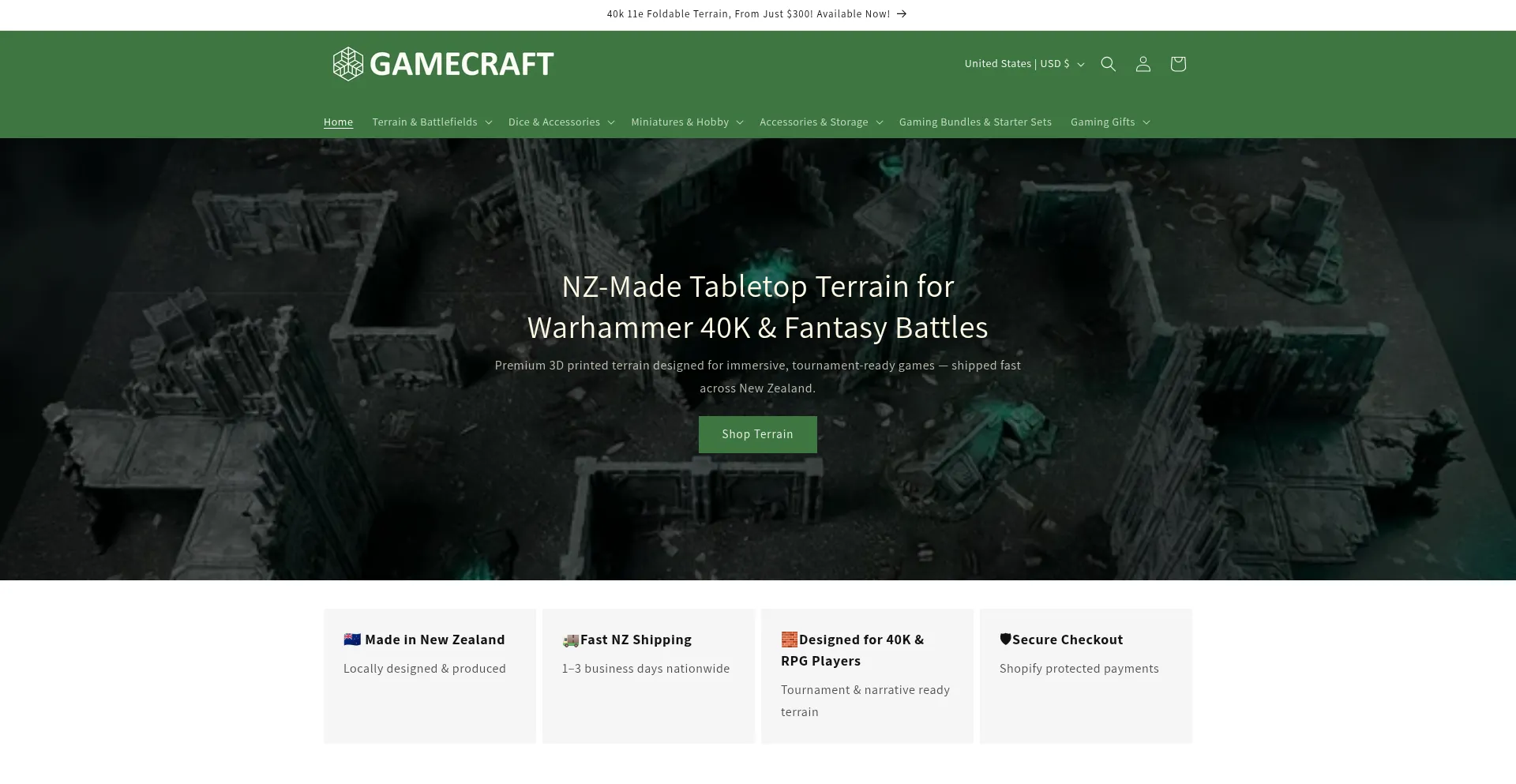Expand Accessories & Storage menu
The height and width of the screenshot is (784, 1516).
coord(821,122)
